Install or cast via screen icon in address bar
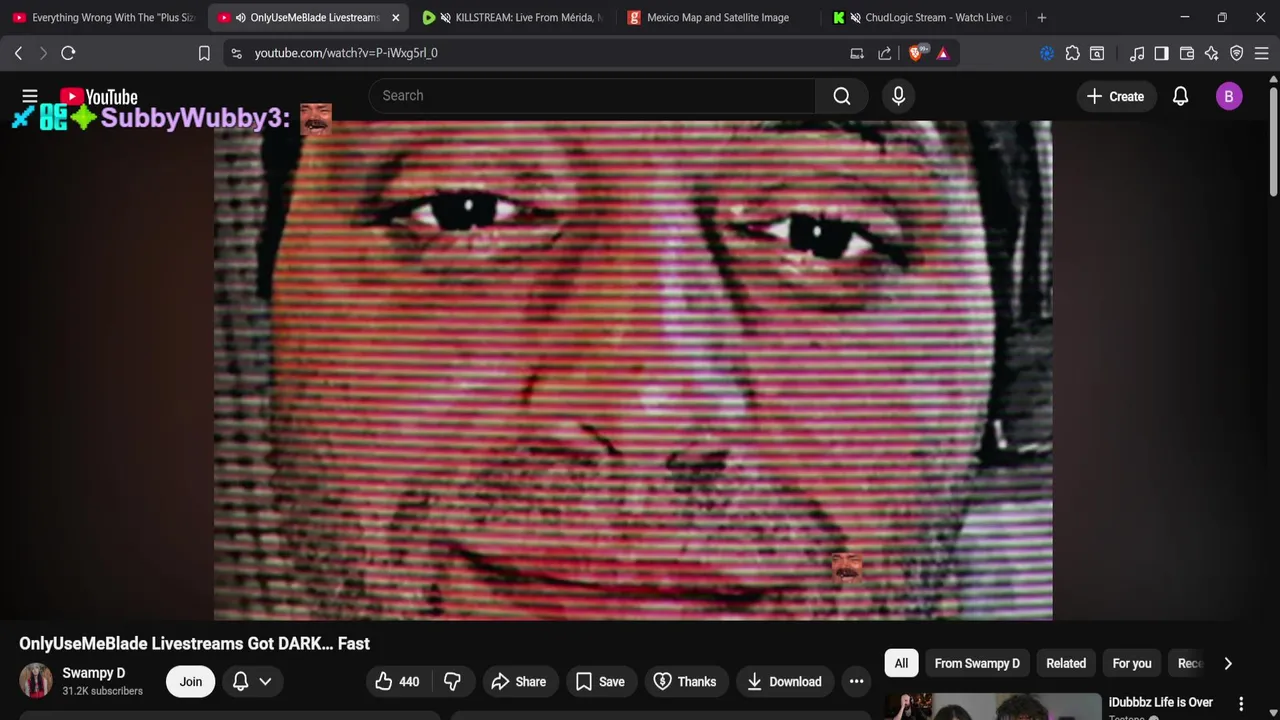The width and height of the screenshot is (1280, 720). (857, 53)
